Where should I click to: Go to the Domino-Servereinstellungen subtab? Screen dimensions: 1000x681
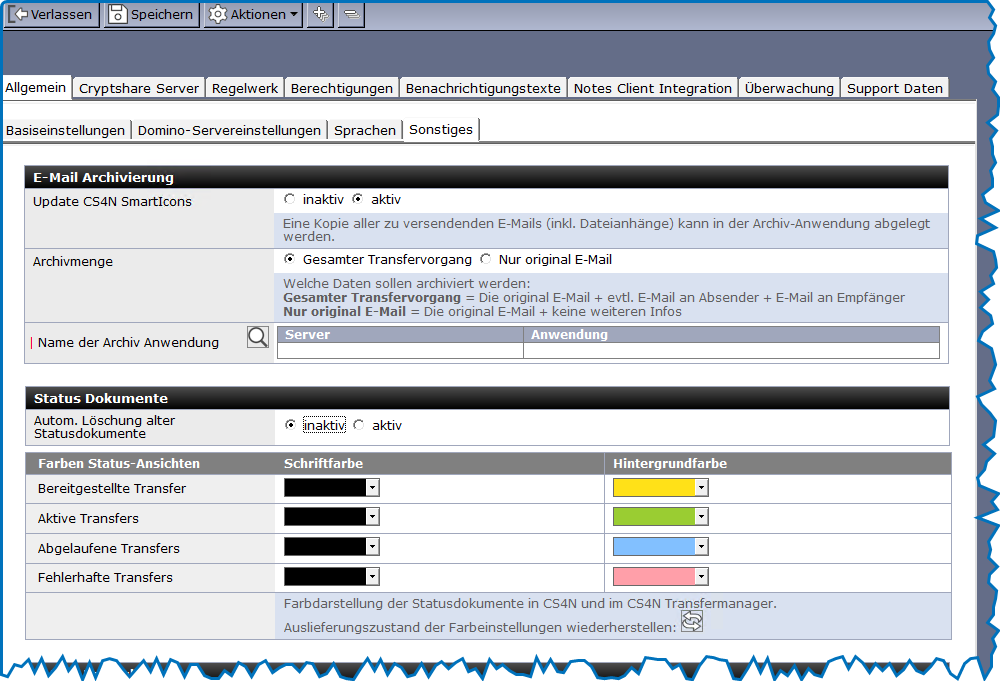[x=229, y=130]
